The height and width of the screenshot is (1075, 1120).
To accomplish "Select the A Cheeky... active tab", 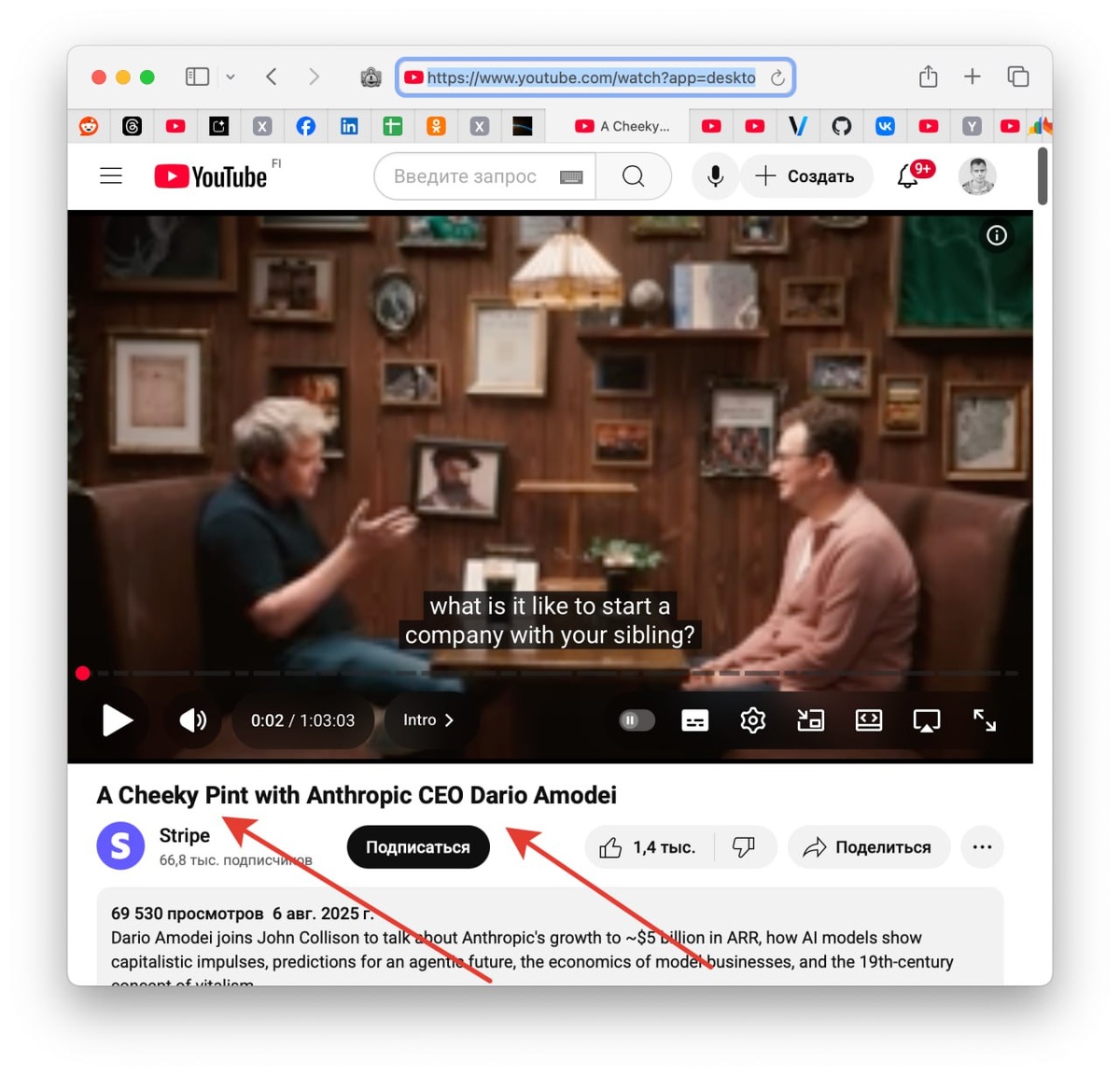I will click(x=620, y=126).
